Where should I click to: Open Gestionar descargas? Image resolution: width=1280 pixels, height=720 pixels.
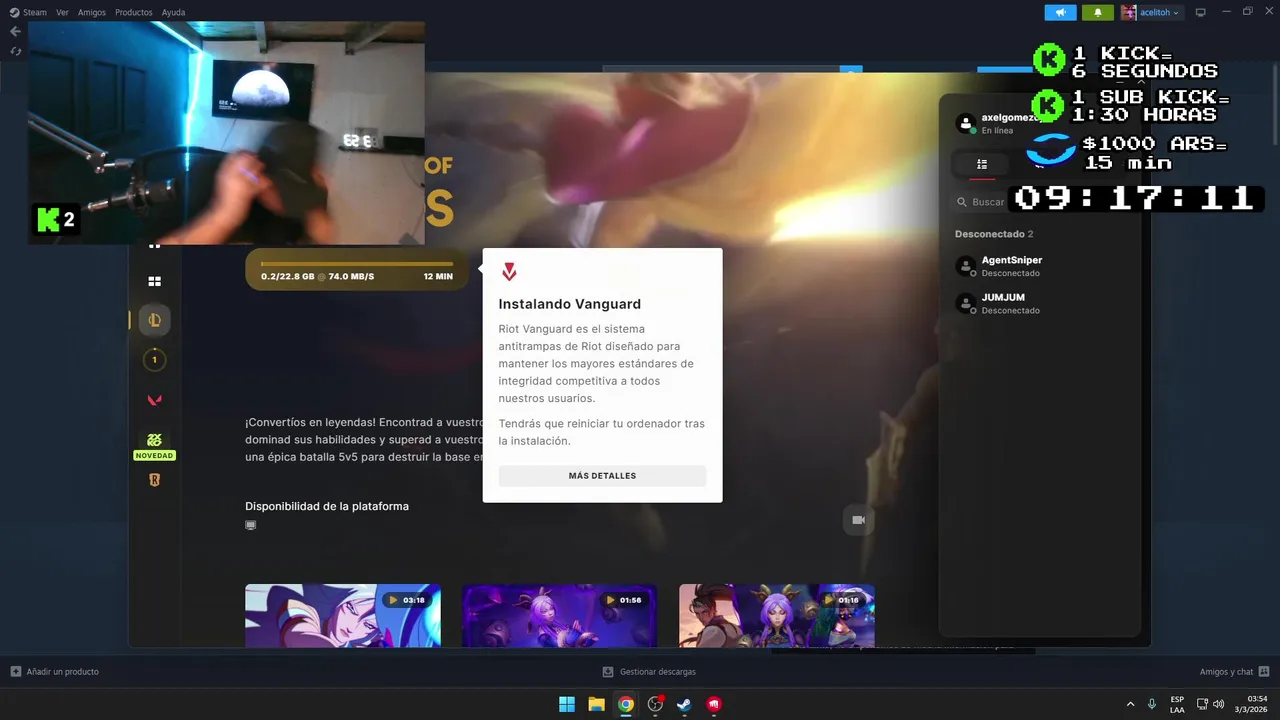pyautogui.click(x=649, y=672)
